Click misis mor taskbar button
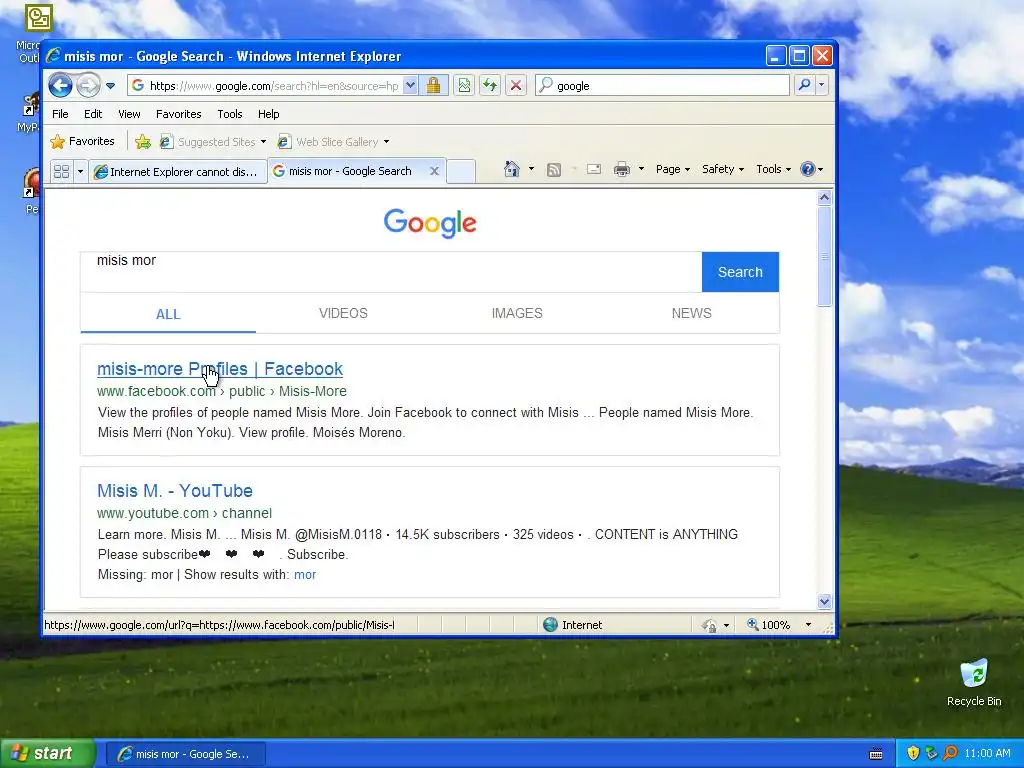 pyautogui.click(x=185, y=754)
